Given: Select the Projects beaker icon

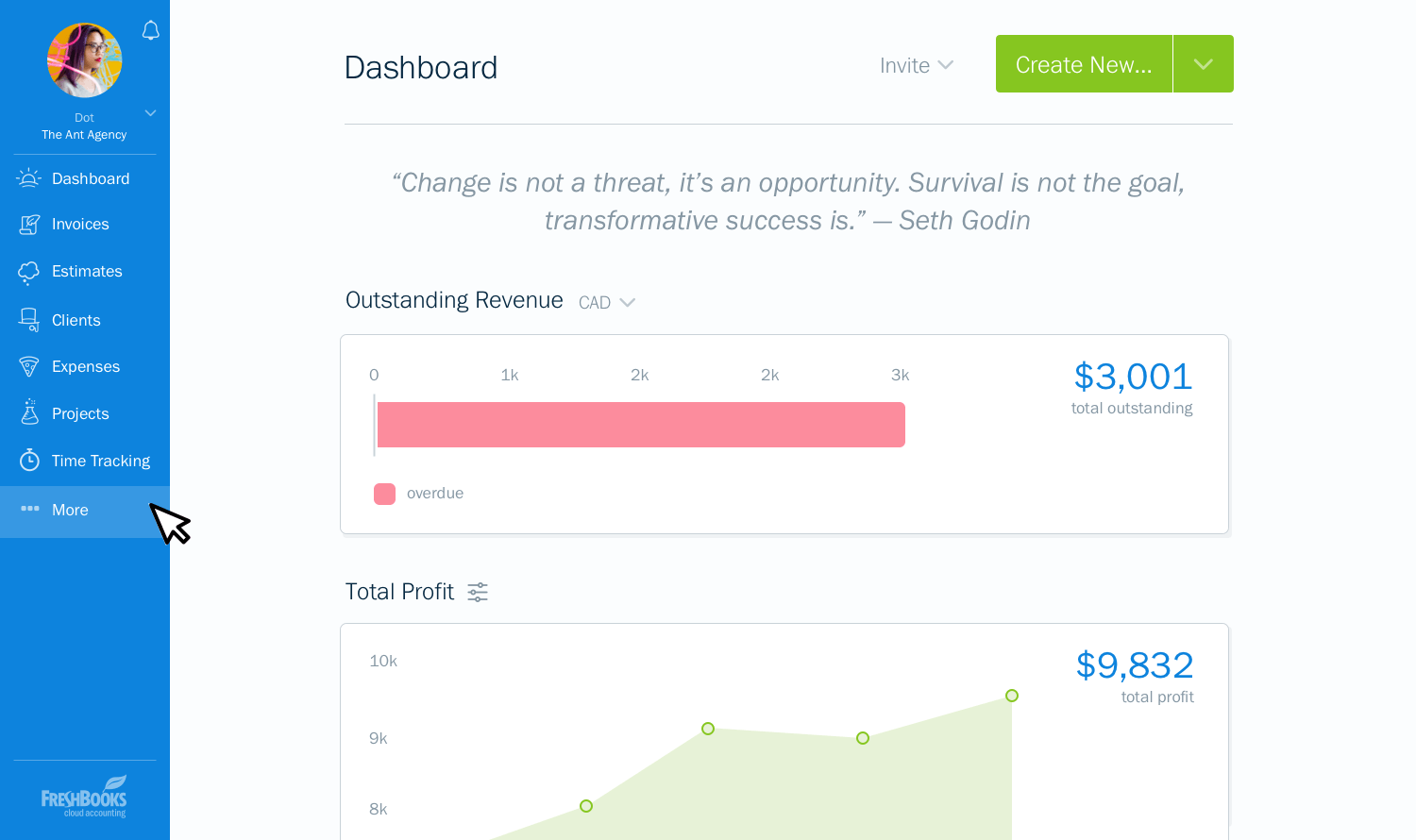Looking at the screenshot, I should [28, 413].
